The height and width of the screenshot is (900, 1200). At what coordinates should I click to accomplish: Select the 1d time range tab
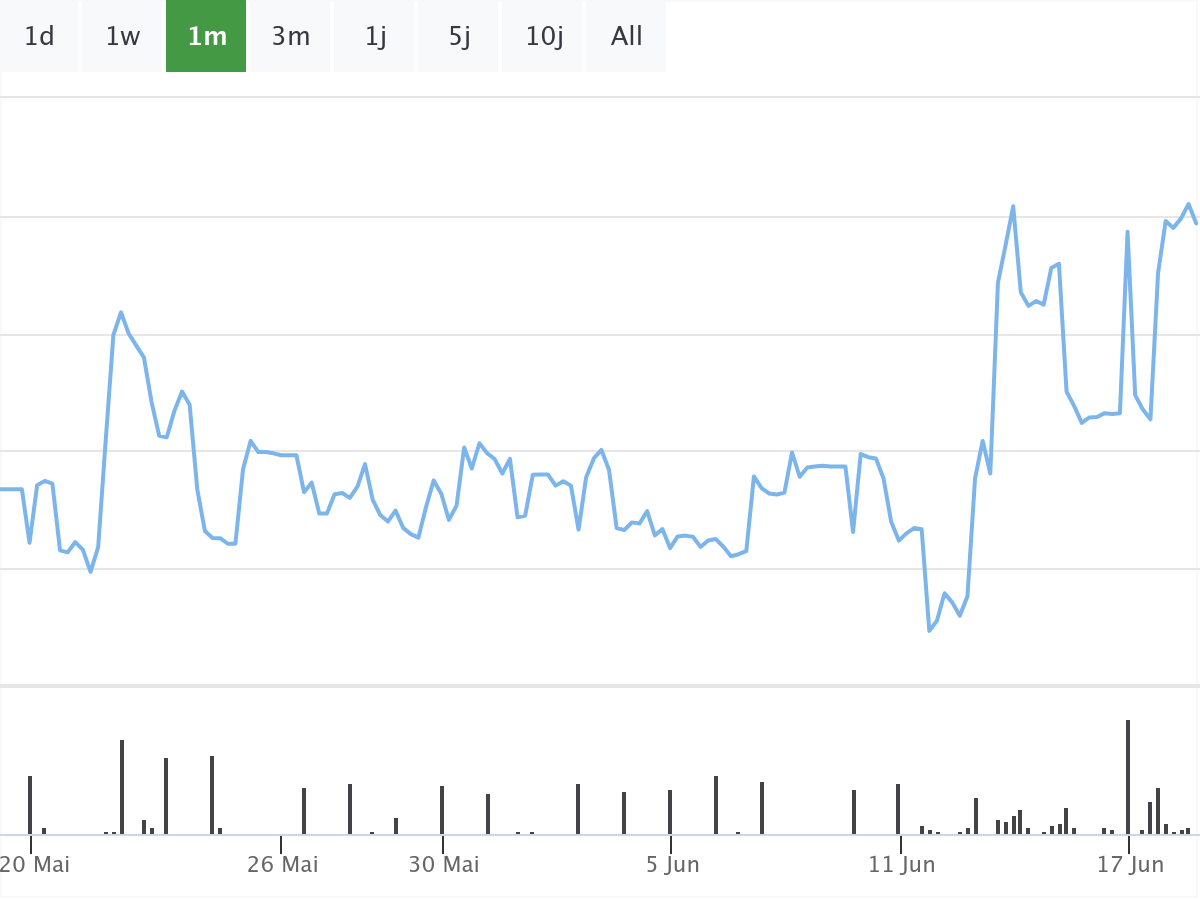39,37
